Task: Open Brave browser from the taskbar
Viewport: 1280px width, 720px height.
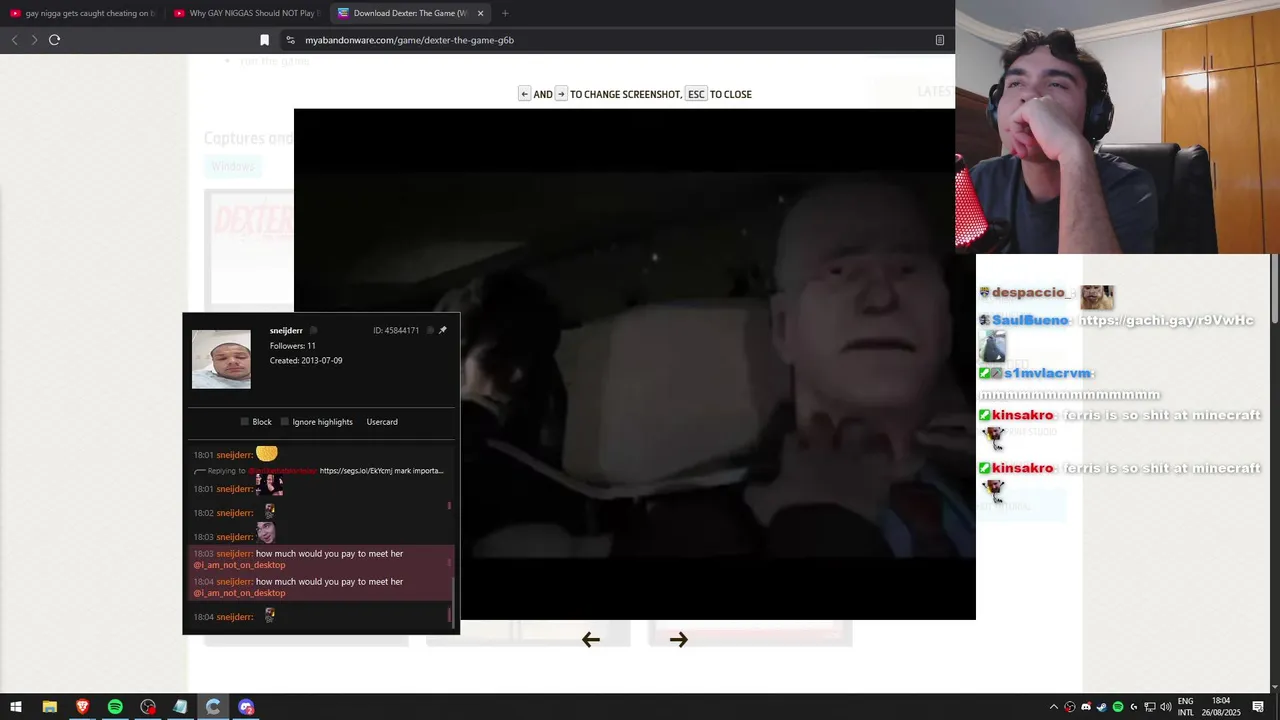Action: coord(82,707)
